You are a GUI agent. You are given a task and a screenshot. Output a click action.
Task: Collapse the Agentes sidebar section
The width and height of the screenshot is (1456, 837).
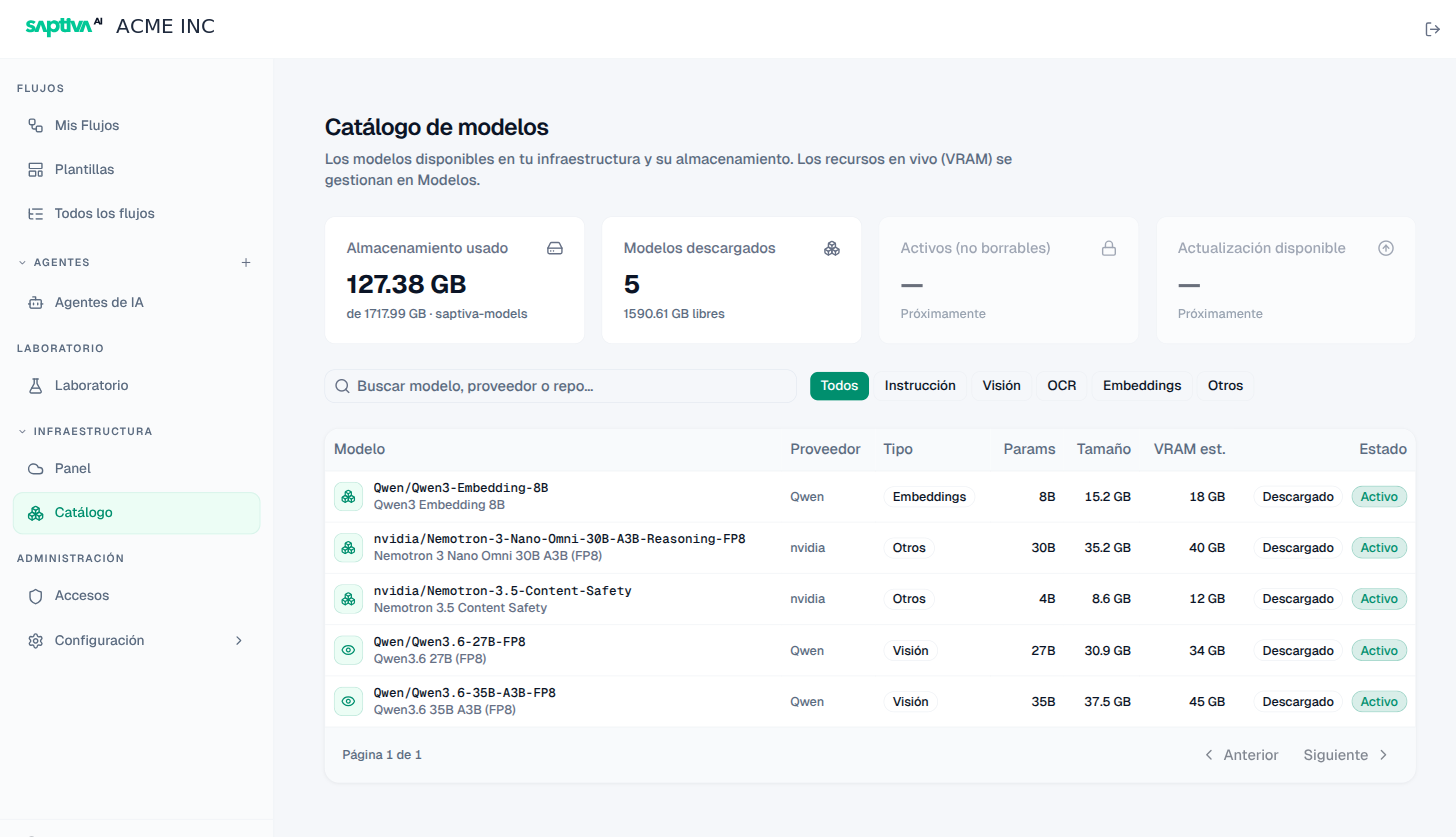pyautogui.click(x=22, y=263)
